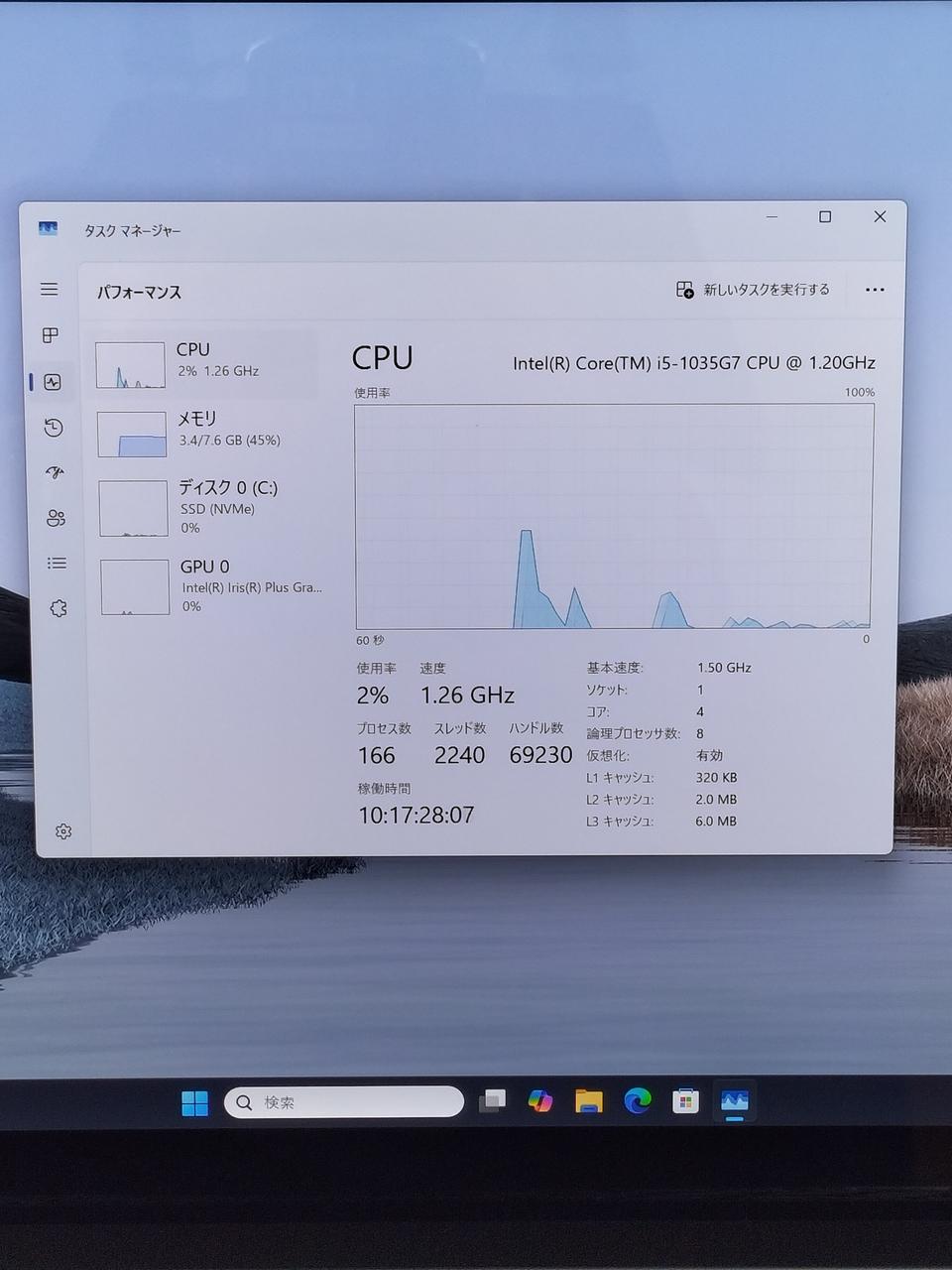This screenshot has height=1270, width=952.
Task: Open the App history page icon
Action: click(54, 428)
